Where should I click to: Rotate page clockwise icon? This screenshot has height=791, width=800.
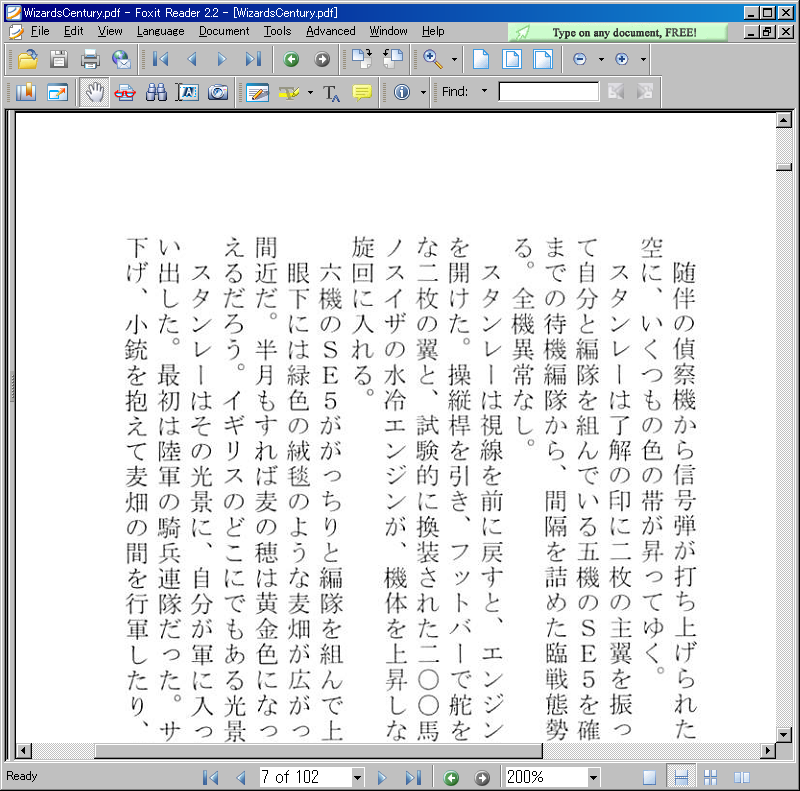click(362, 59)
